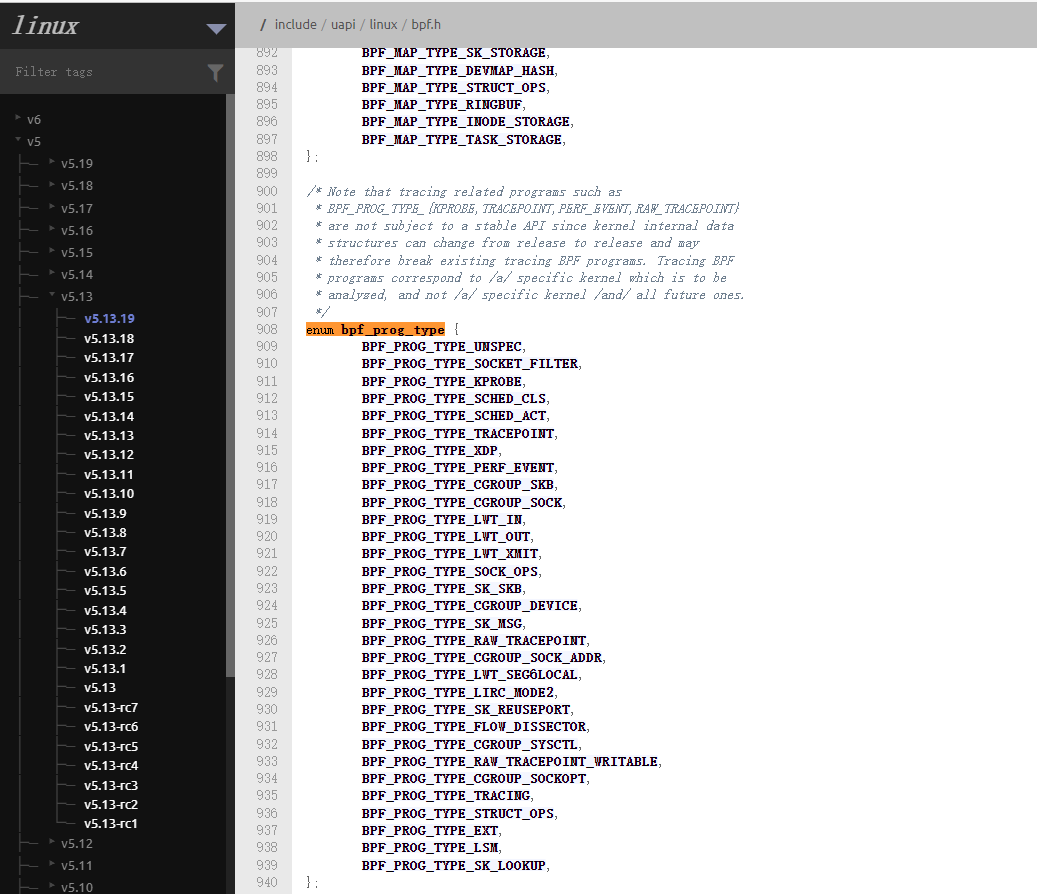Click the BPF_MAP_TYPE_TASK_STORAGE identifier

(462, 140)
